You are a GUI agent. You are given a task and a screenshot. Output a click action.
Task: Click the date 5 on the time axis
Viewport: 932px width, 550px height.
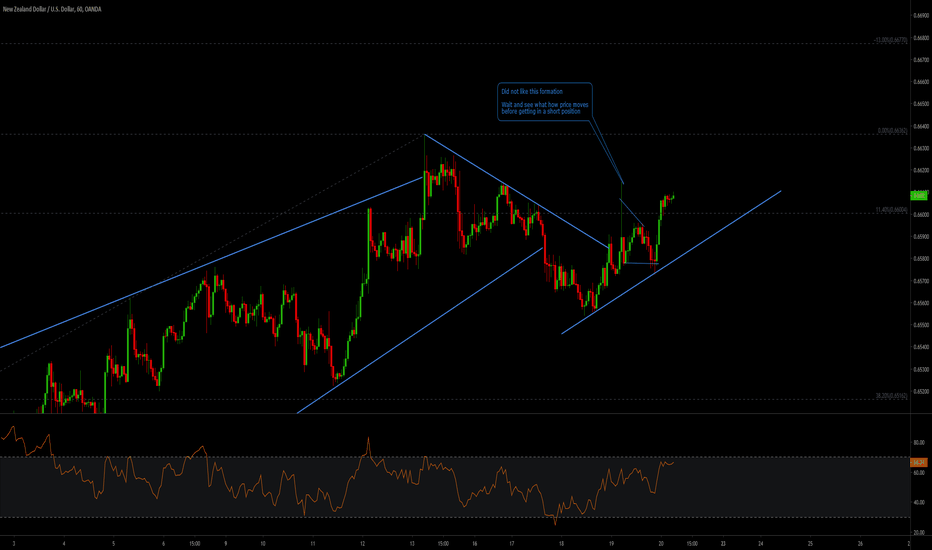pos(113,544)
